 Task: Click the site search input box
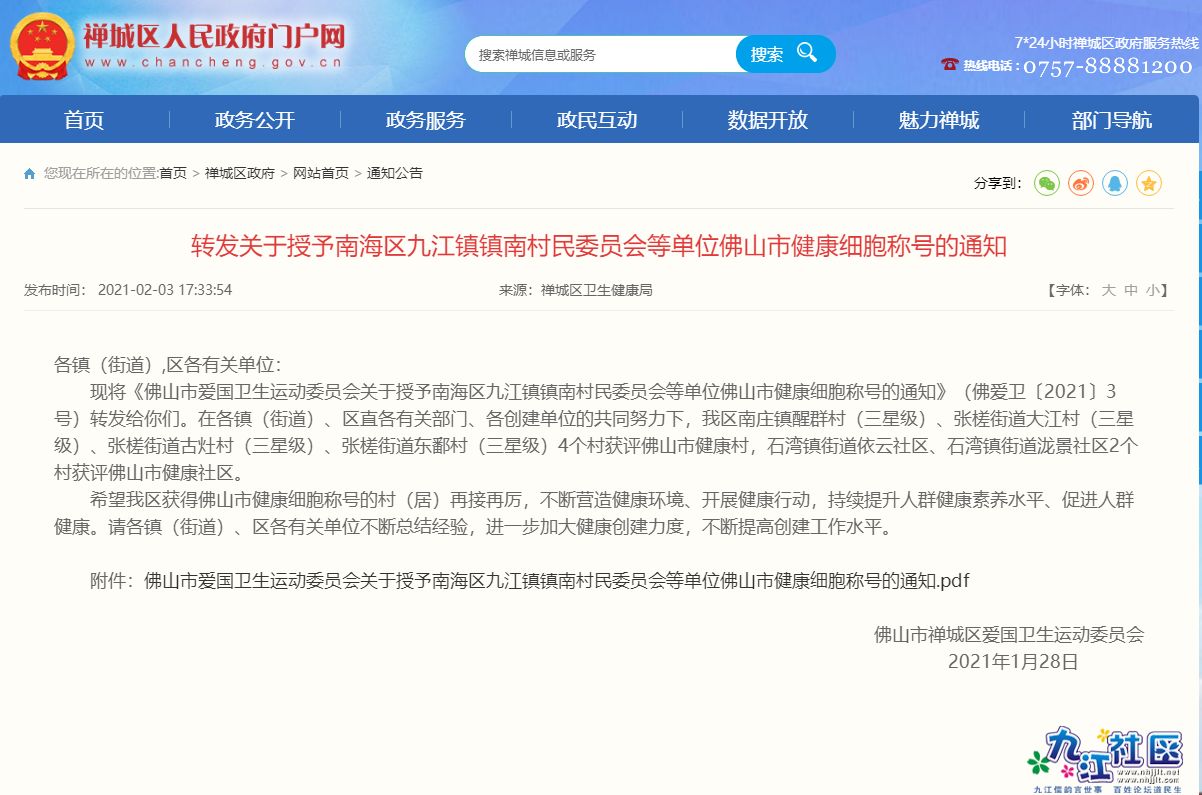pyautogui.click(x=600, y=54)
